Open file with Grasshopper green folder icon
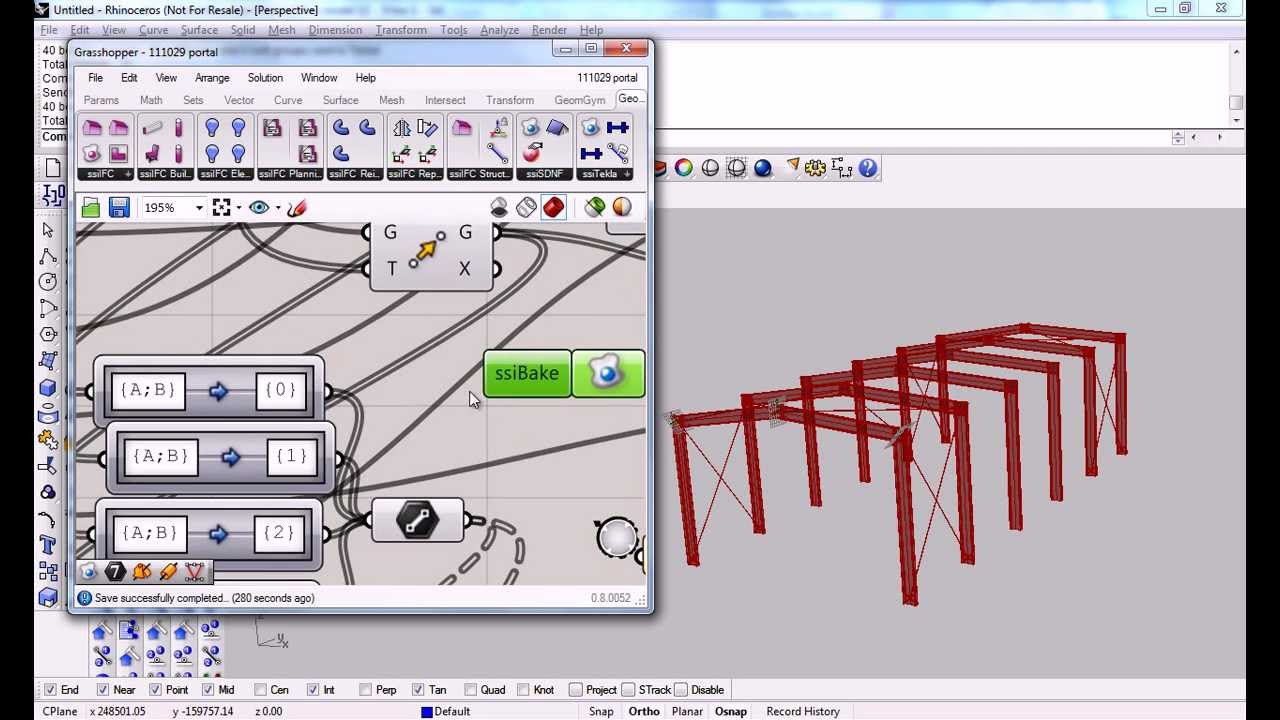The image size is (1280, 720). point(91,208)
